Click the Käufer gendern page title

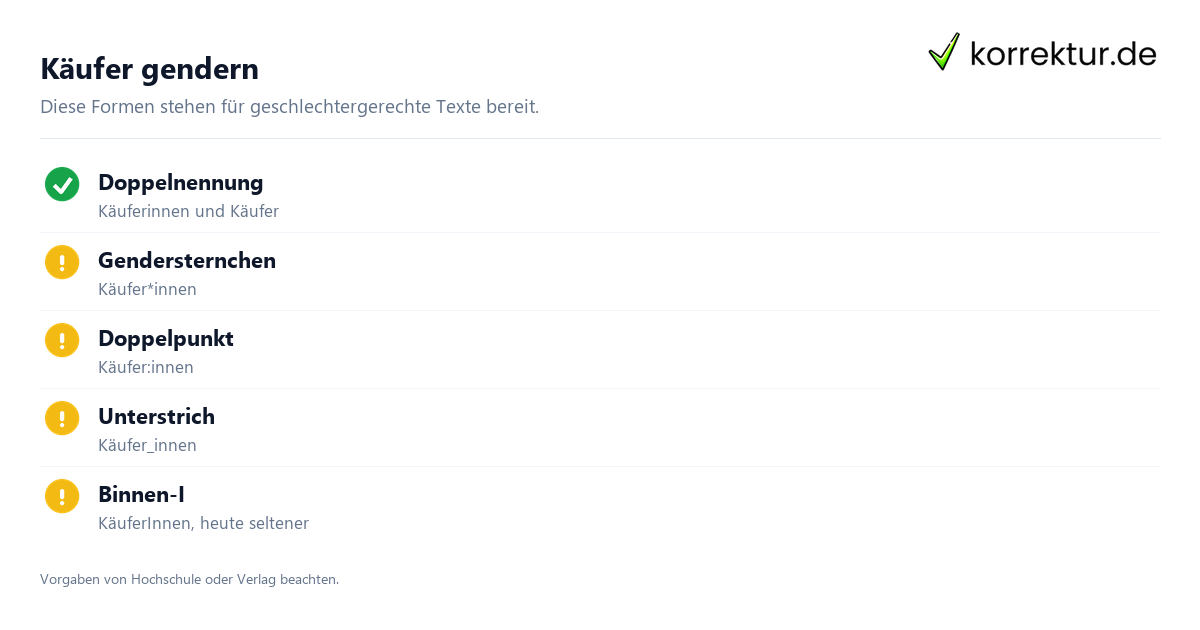point(149,69)
